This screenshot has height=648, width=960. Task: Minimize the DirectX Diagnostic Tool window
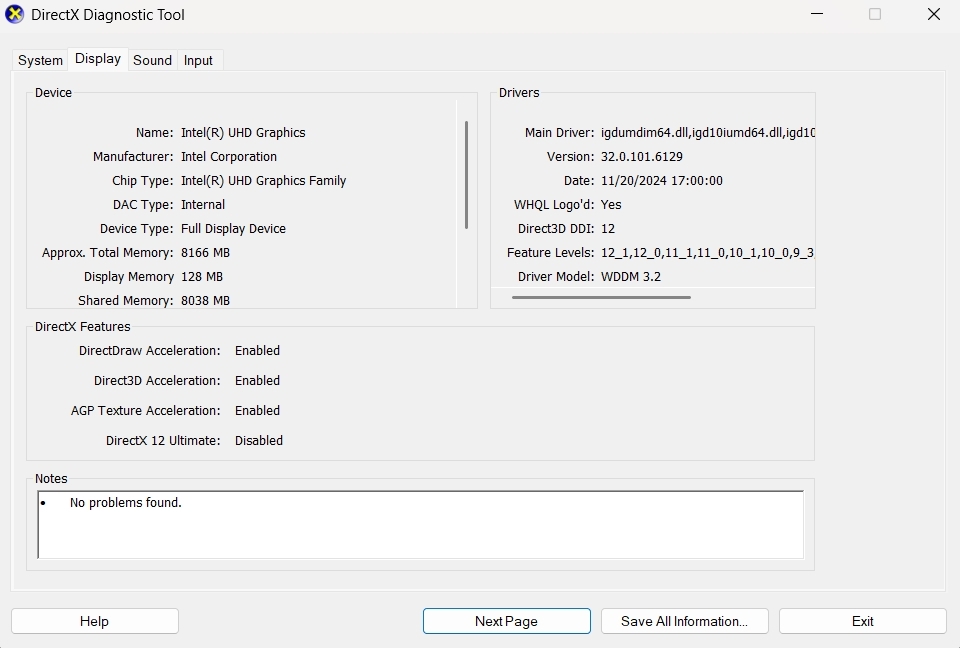pos(815,14)
